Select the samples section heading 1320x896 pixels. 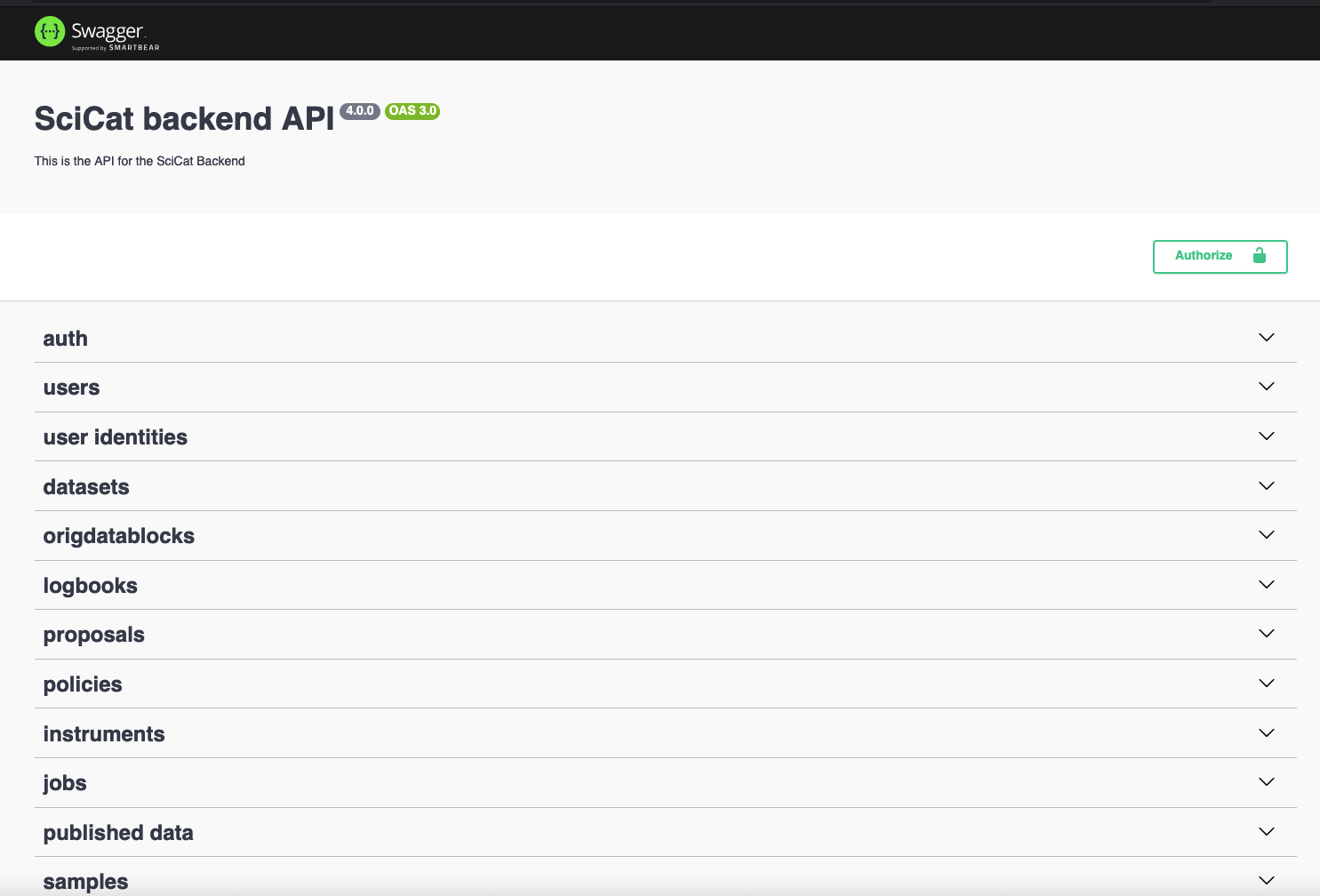[x=85, y=882]
